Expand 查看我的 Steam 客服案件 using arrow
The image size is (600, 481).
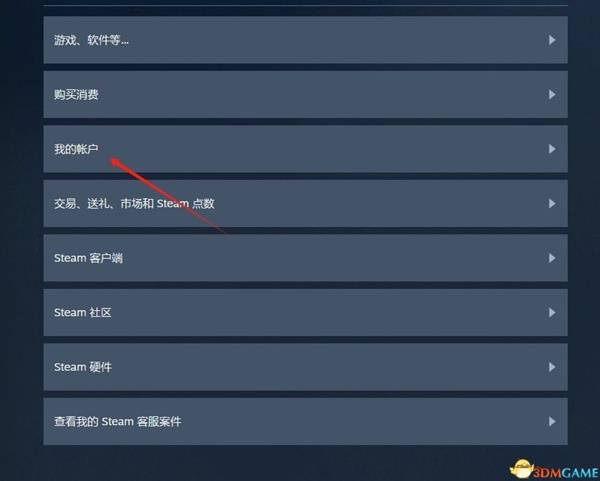click(x=552, y=421)
